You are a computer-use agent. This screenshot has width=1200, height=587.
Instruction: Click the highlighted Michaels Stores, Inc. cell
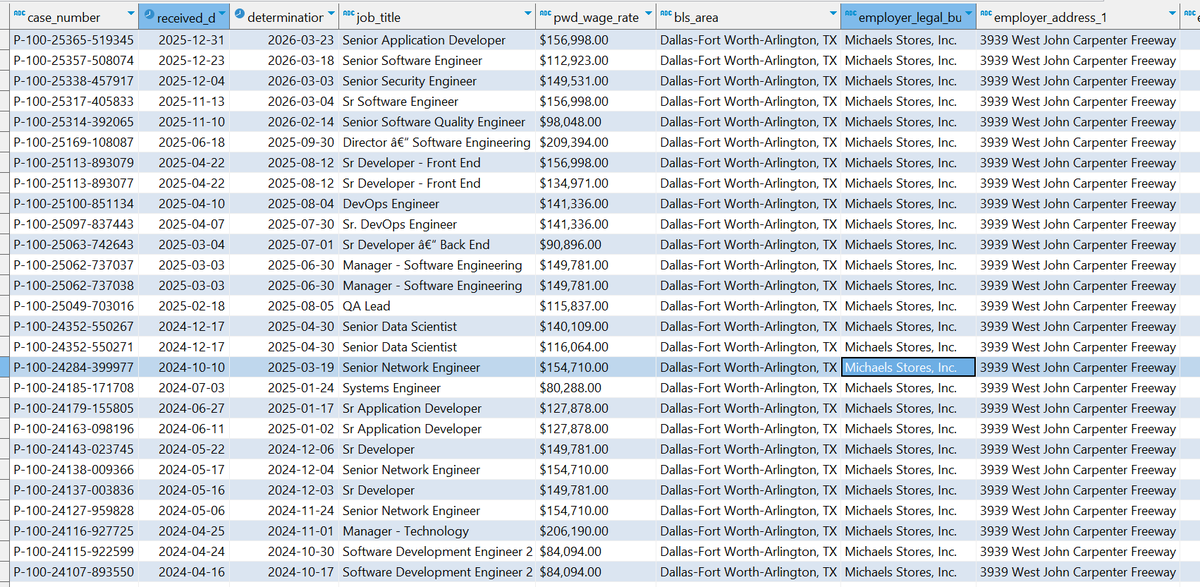point(908,367)
